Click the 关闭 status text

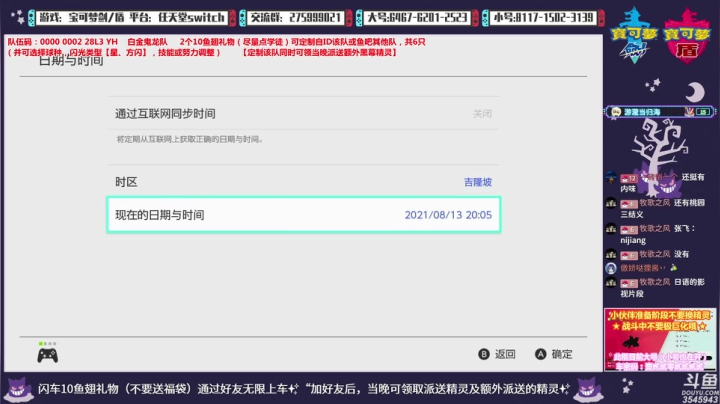tap(482, 113)
